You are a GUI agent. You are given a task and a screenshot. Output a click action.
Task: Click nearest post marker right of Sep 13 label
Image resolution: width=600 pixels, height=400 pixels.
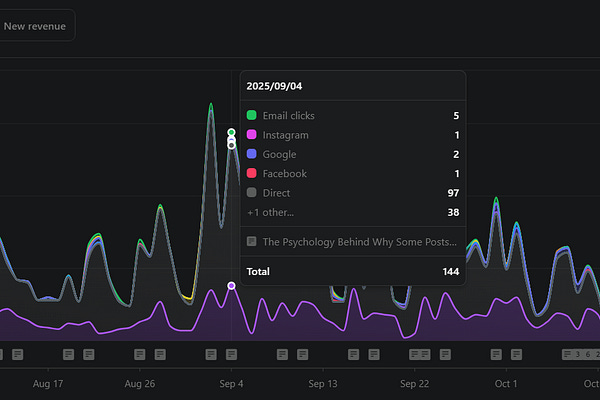(354, 354)
